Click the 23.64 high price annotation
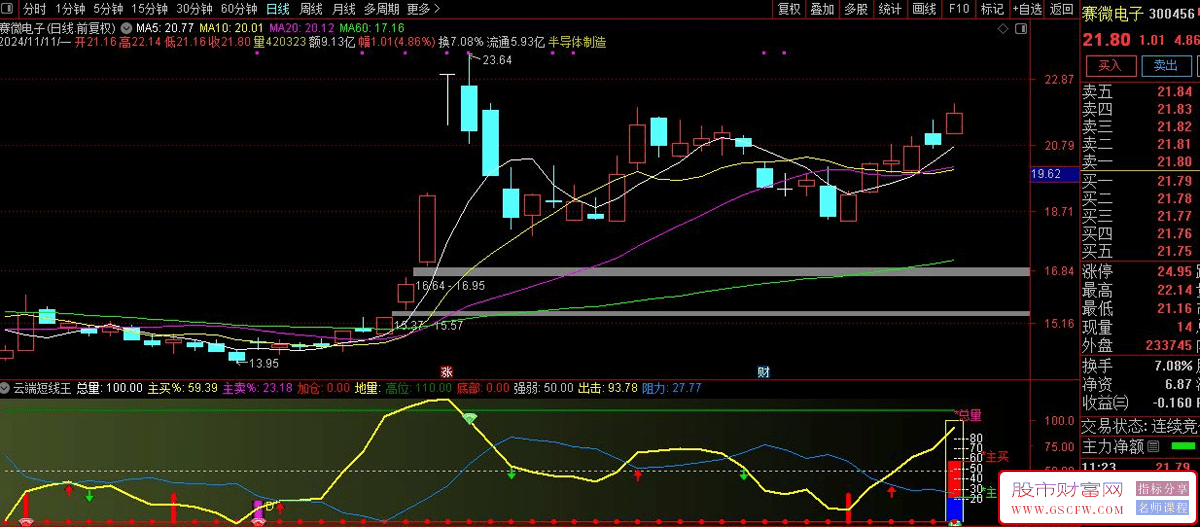The width and height of the screenshot is (1200, 527). pos(497,61)
